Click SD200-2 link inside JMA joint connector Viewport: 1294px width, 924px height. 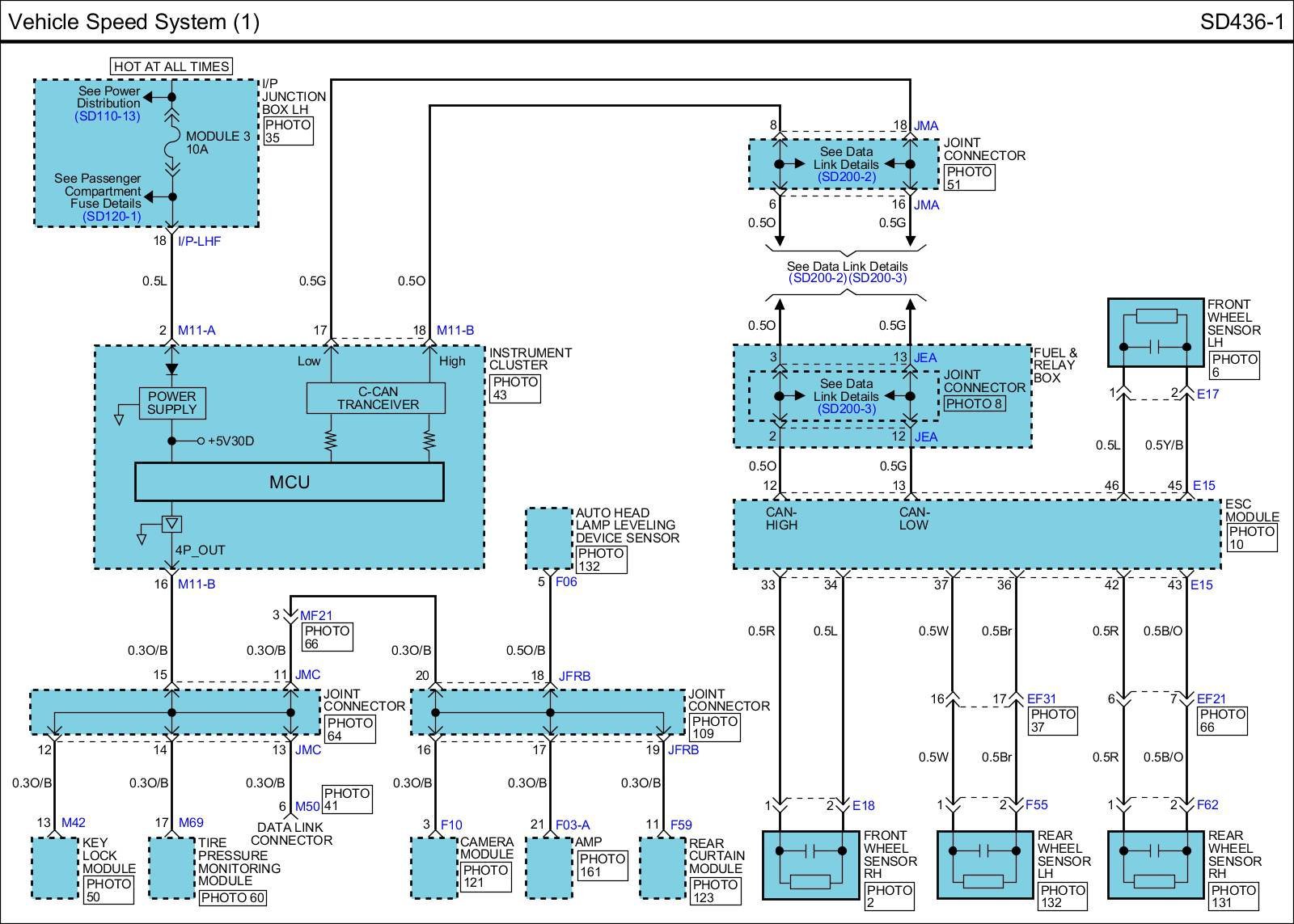[846, 177]
